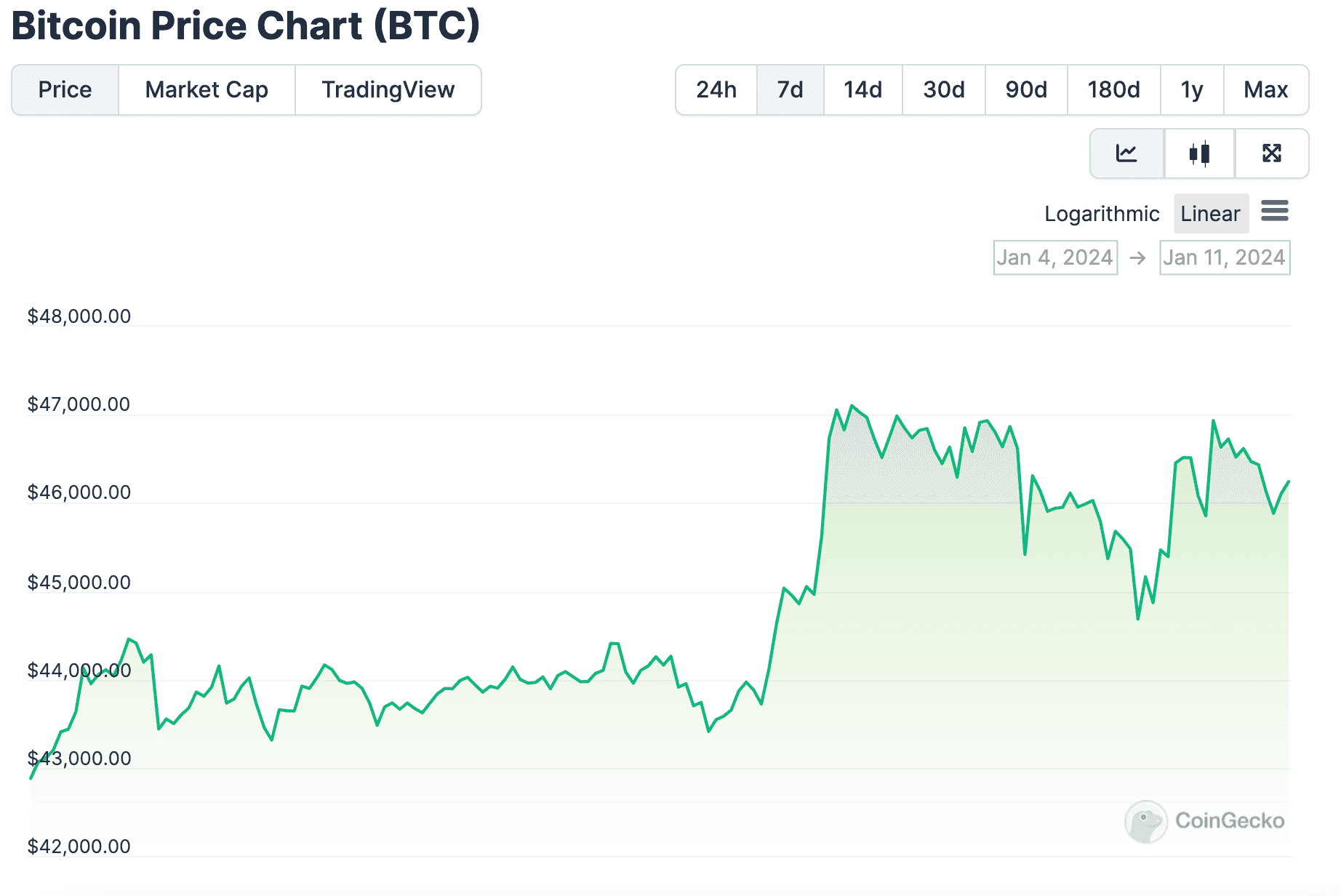1341x896 pixels.
Task: Switch to line chart view icon
Action: [1126, 153]
